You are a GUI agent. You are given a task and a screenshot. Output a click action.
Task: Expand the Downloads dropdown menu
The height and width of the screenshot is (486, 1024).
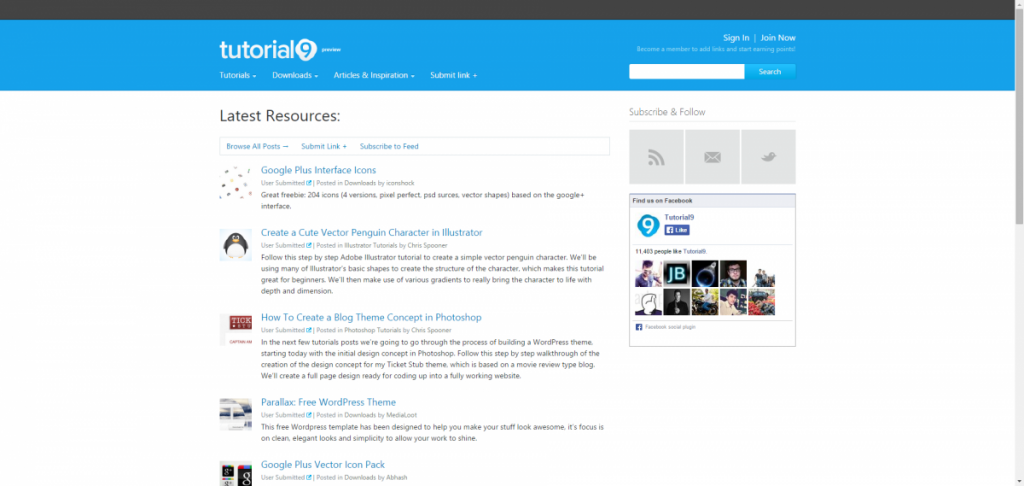click(x=295, y=75)
